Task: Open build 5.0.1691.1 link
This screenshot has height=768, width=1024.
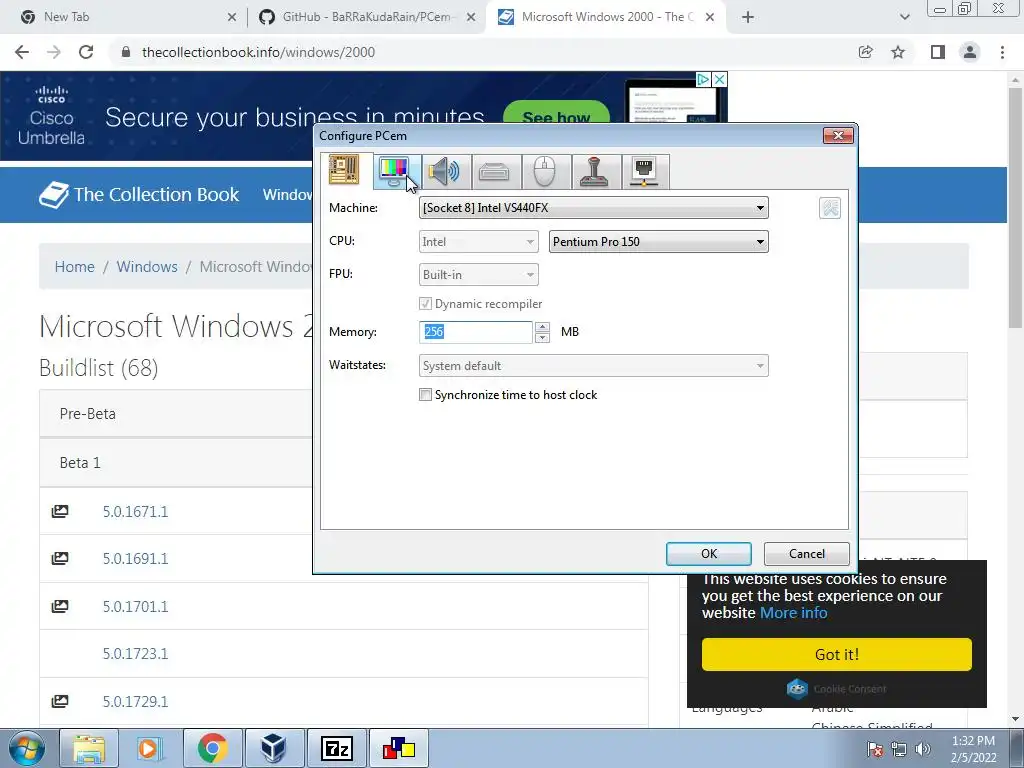Action: point(135,558)
